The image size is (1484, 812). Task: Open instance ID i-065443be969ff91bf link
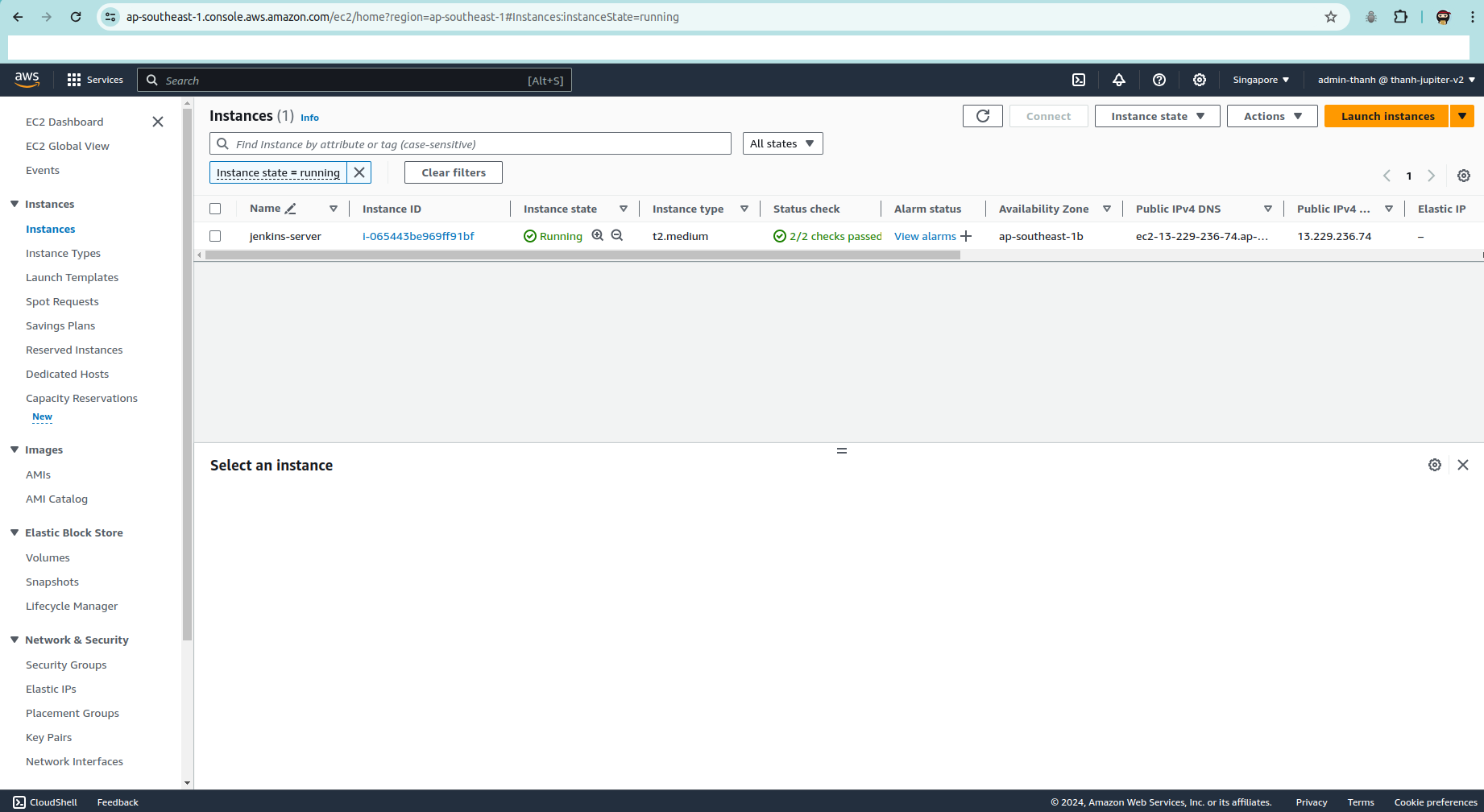418,236
